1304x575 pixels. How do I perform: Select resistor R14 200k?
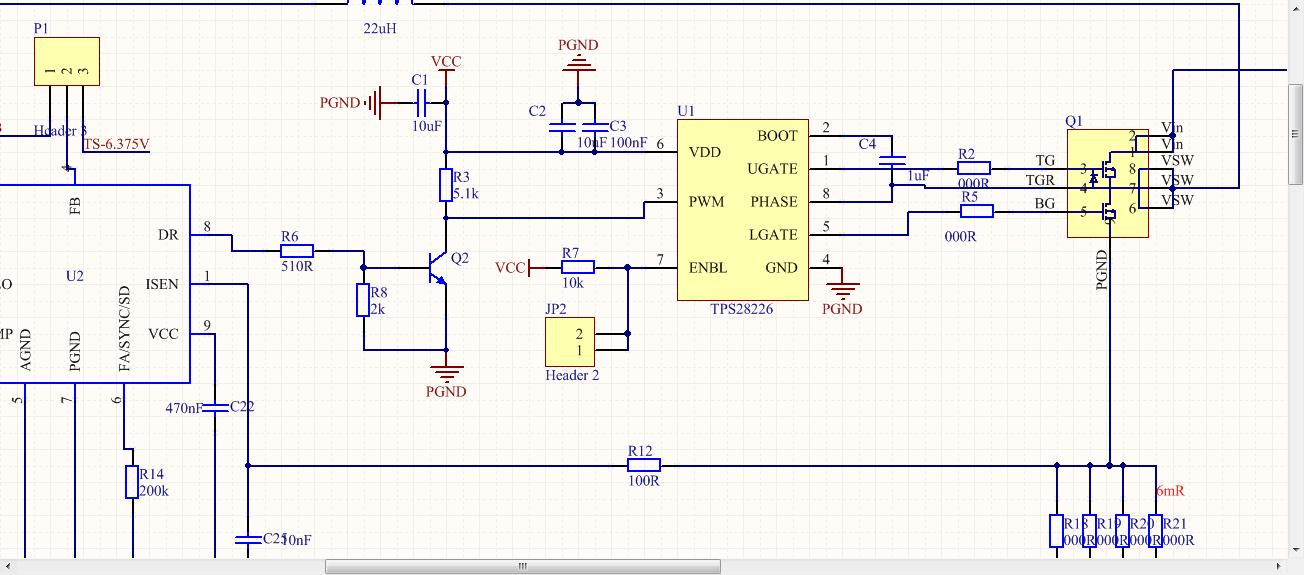pyautogui.click(x=131, y=482)
